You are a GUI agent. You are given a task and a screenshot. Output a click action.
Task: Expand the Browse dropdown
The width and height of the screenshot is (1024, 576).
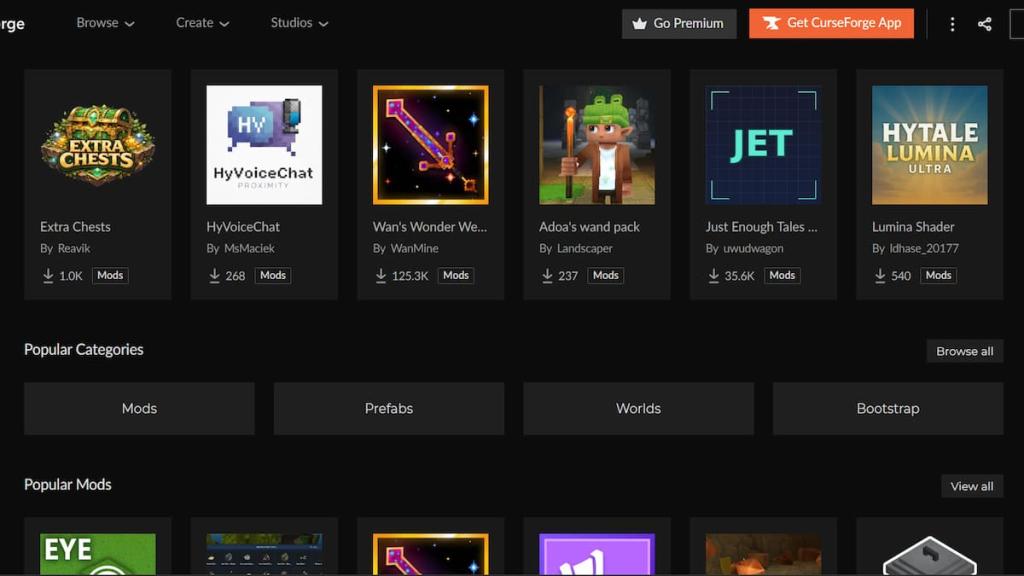105,22
